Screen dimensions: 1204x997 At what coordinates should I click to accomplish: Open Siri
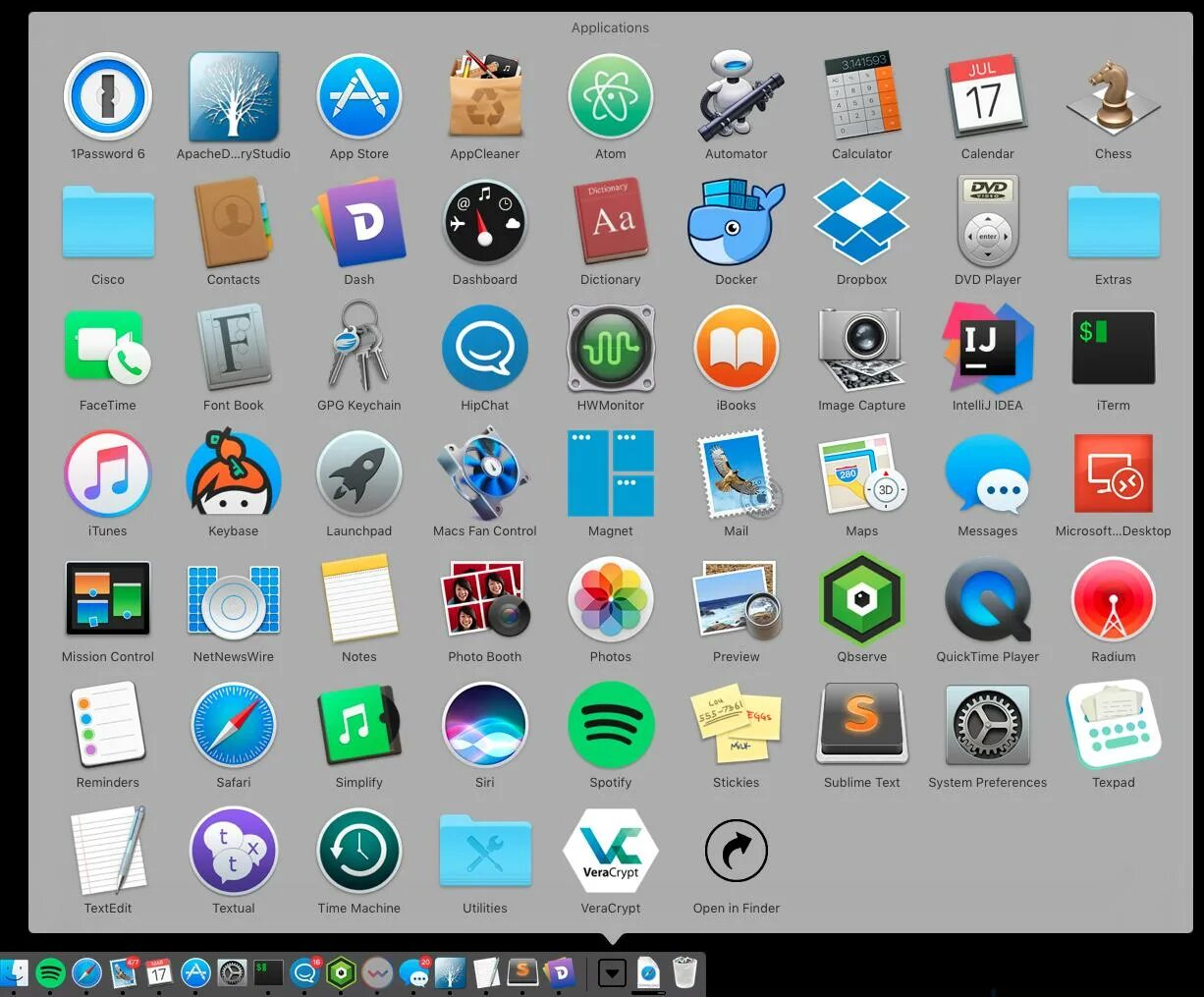pyautogui.click(x=485, y=726)
